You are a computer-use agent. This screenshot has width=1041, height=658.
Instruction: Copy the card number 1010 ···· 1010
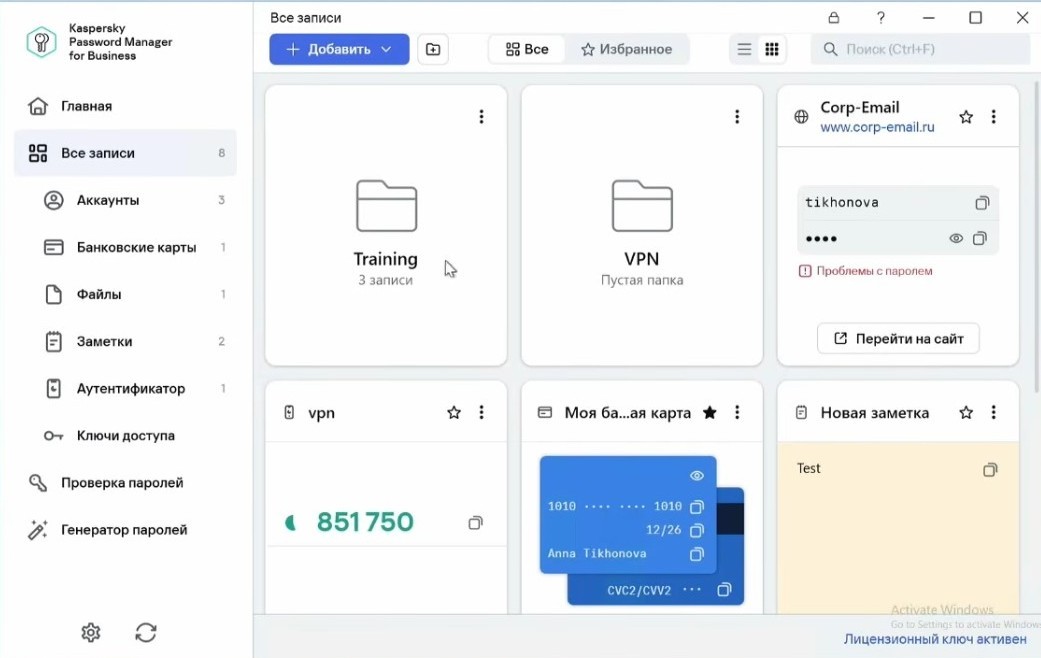(696, 507)
